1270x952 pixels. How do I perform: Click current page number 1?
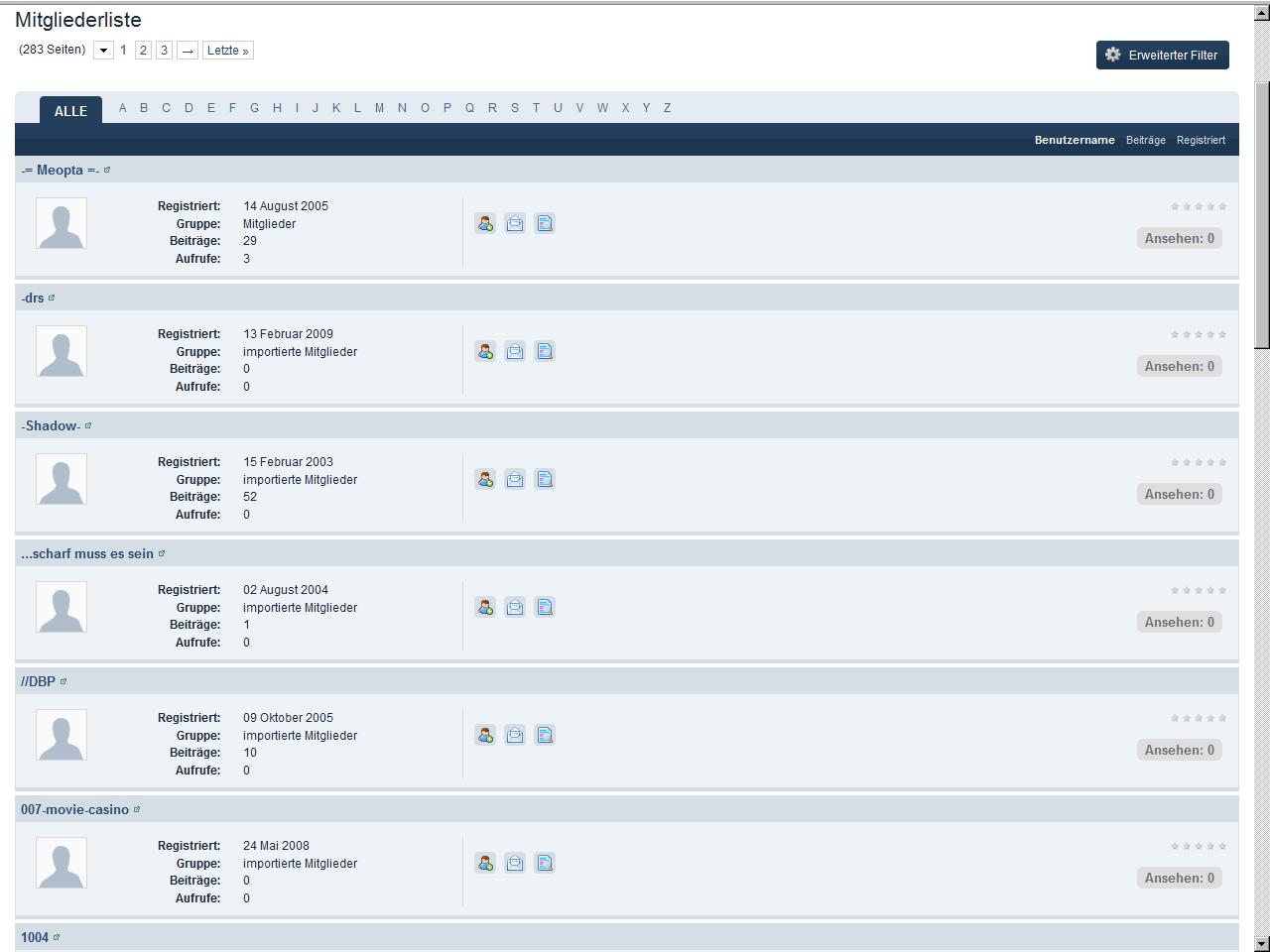[123, 51]
